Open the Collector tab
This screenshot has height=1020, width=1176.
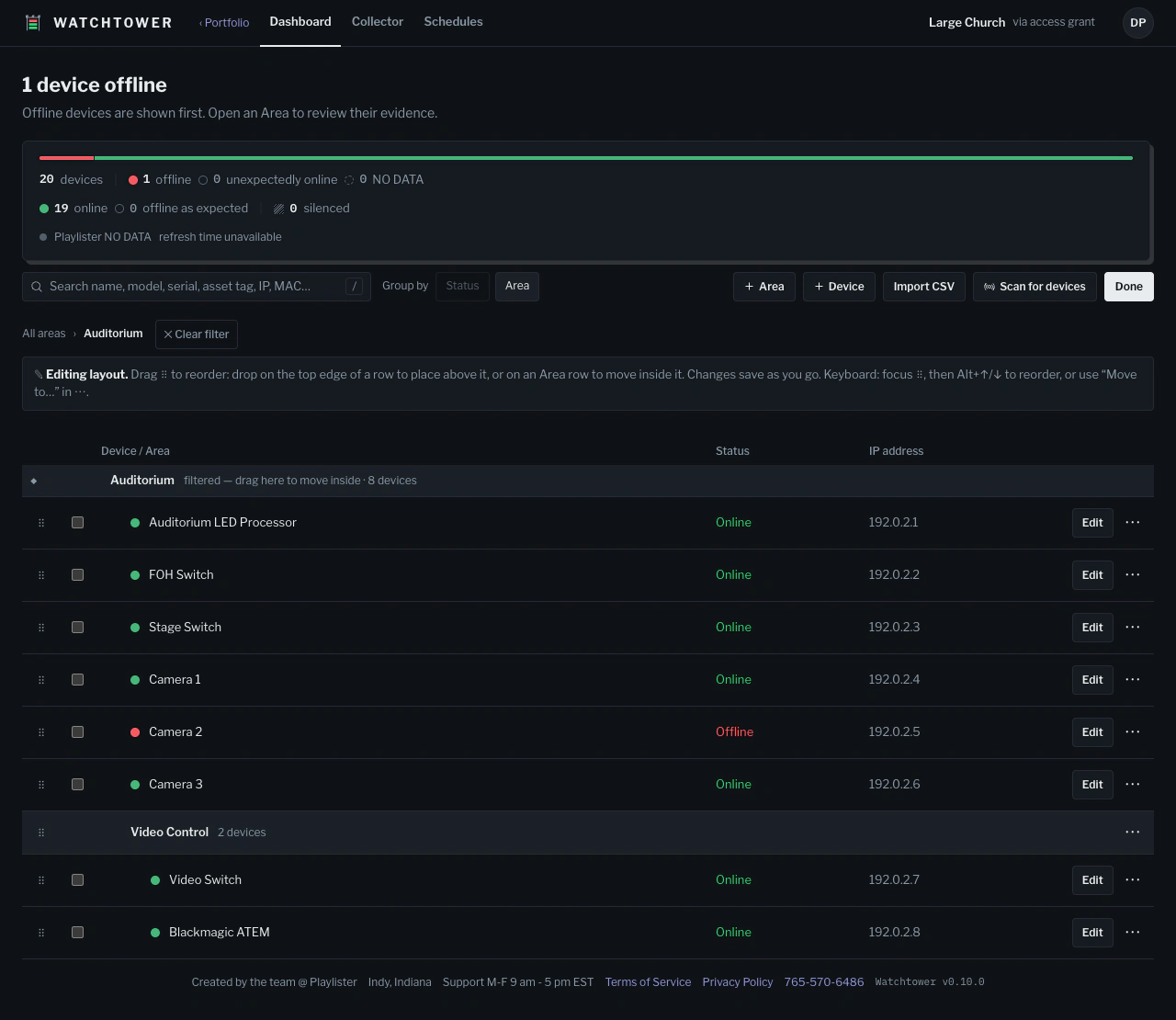tap(378, 22)
